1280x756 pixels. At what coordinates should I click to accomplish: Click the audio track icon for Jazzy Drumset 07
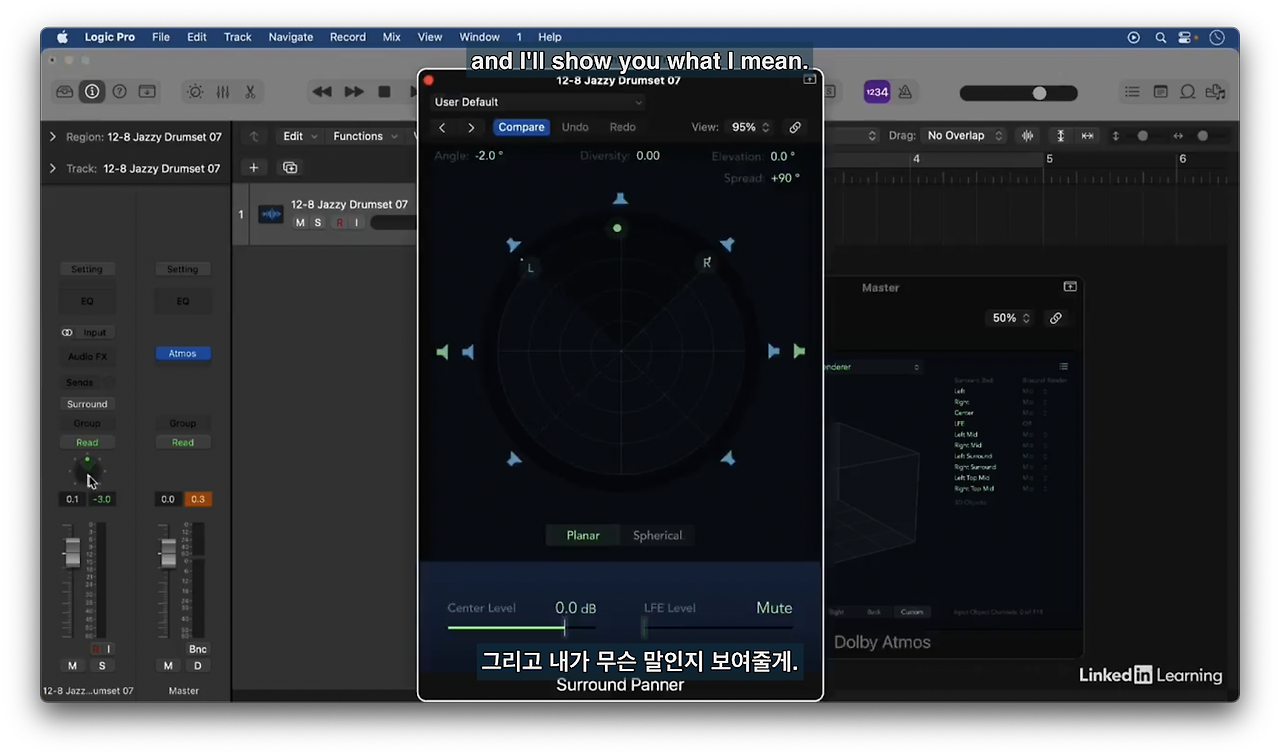[271, 214]
